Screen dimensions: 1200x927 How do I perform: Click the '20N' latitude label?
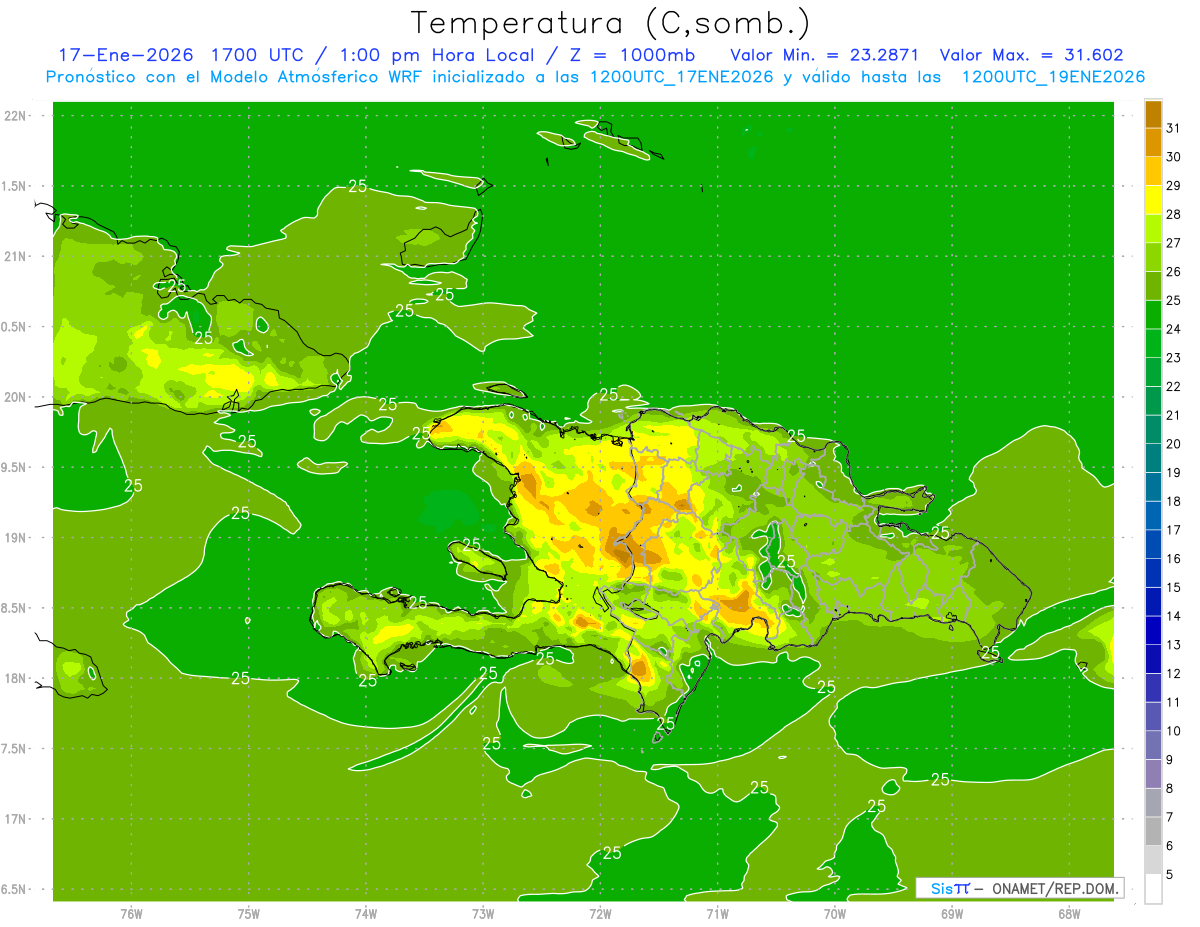(16, 397)
